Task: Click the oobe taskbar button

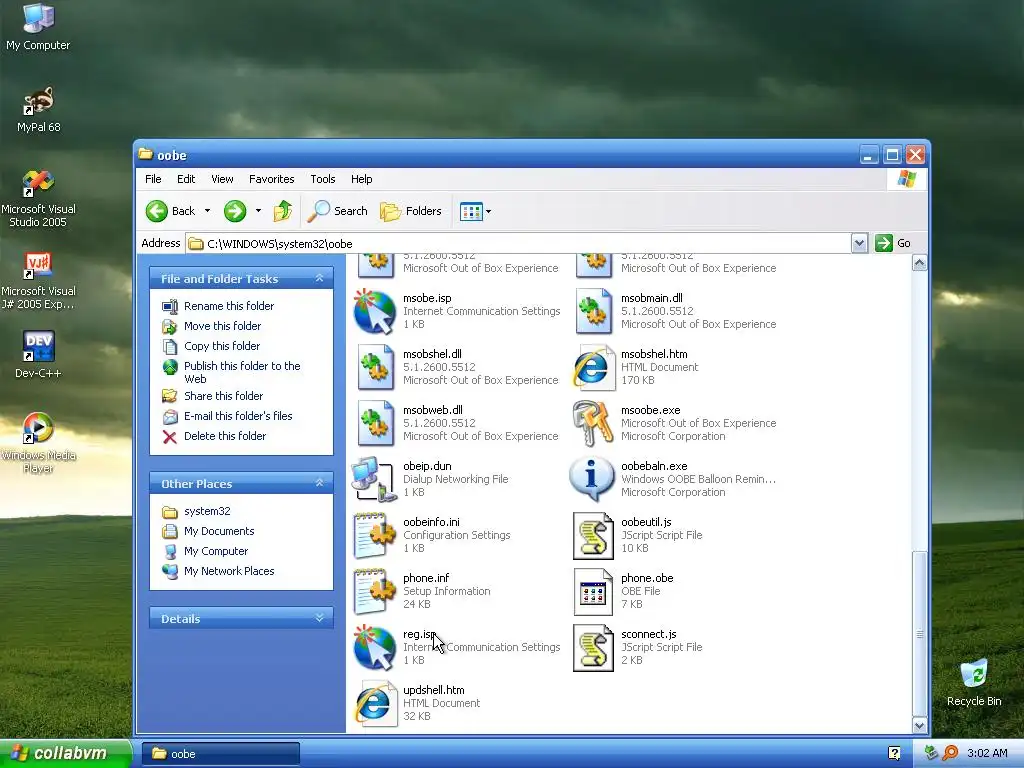Action: pyautogui.click(x=221, y=754)
